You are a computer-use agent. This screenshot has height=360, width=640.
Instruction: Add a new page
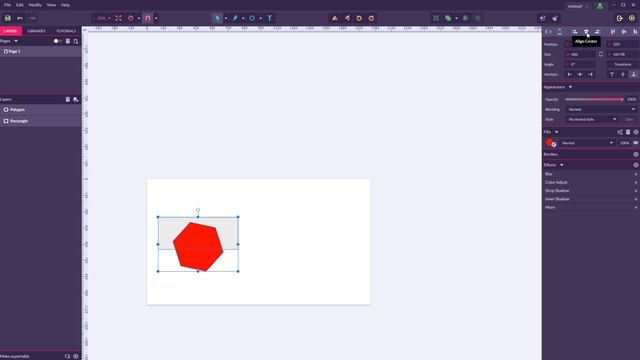coord(76,41)
